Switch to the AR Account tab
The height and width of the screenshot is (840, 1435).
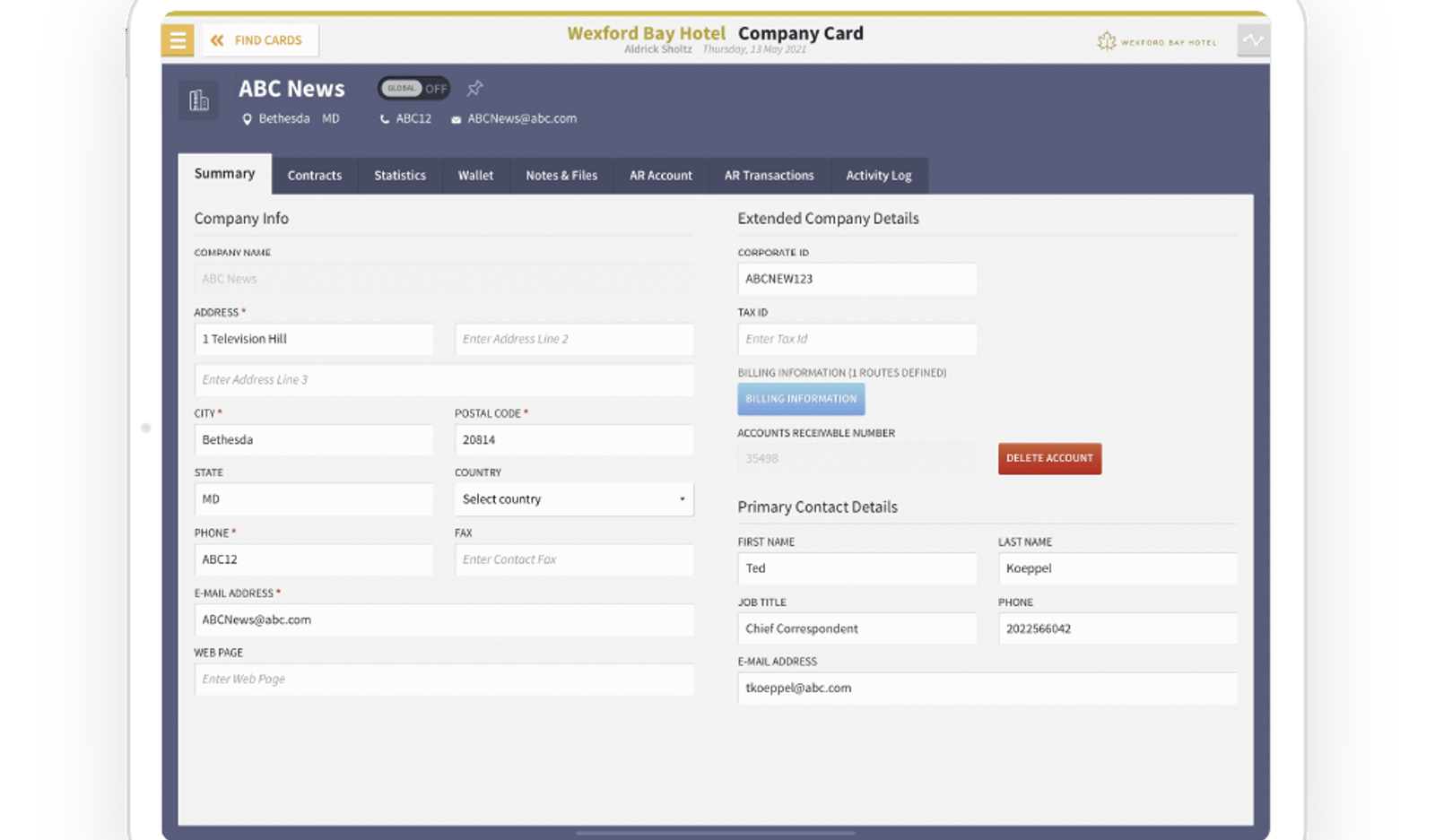(x=661, y=176)
